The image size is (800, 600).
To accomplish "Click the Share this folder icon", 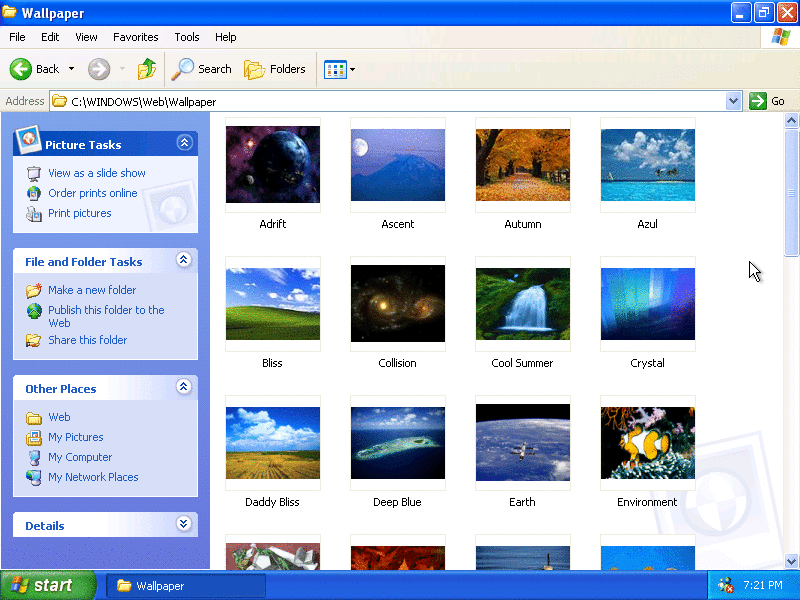I will click(x=34, y=340).
